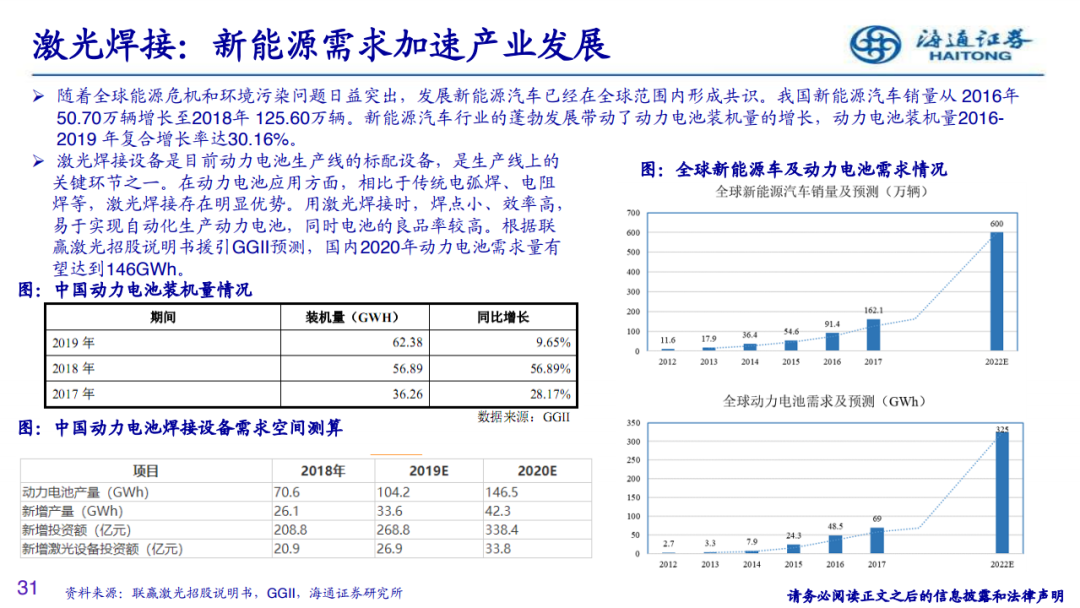Click the 2016 bar labeled 48.5
Viewport: 1080px width, 608px height.
[835, 544]
